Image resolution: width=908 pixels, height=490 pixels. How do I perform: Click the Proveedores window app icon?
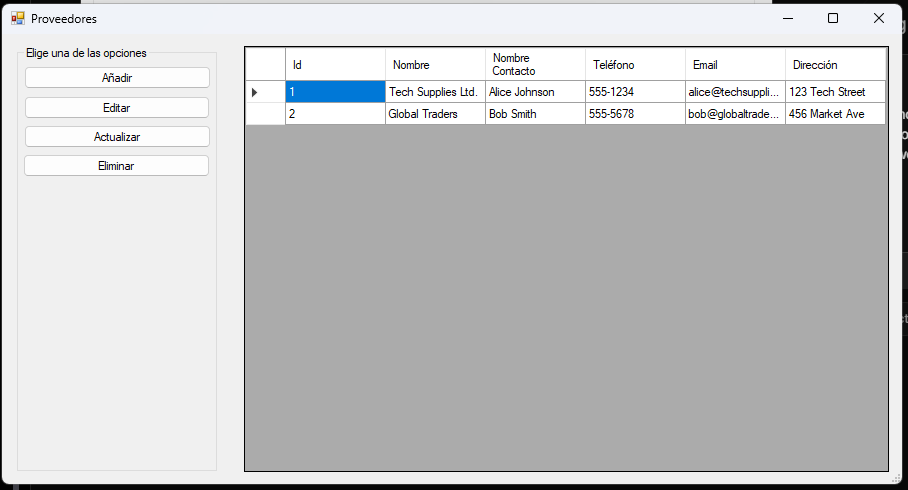(17, 18)
